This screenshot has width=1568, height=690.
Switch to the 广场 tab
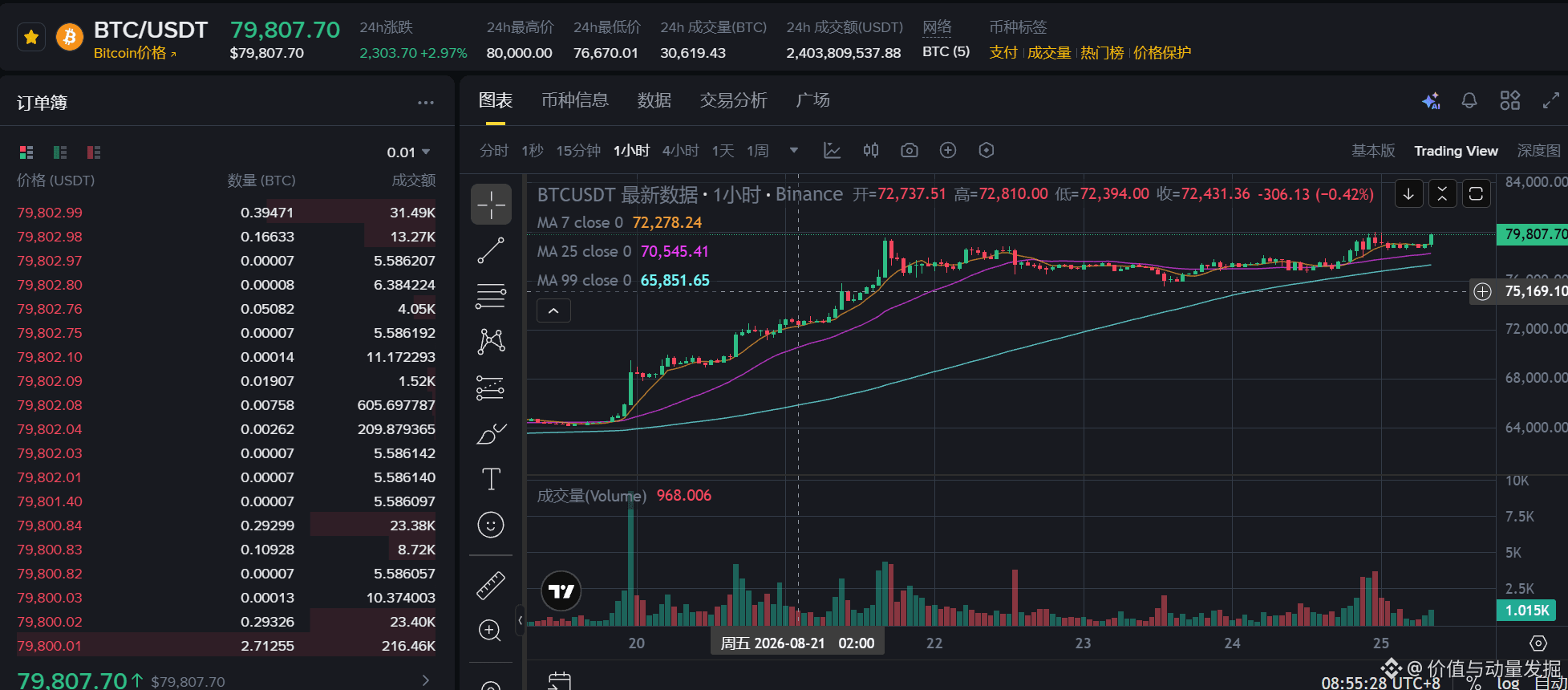(813, 100)
